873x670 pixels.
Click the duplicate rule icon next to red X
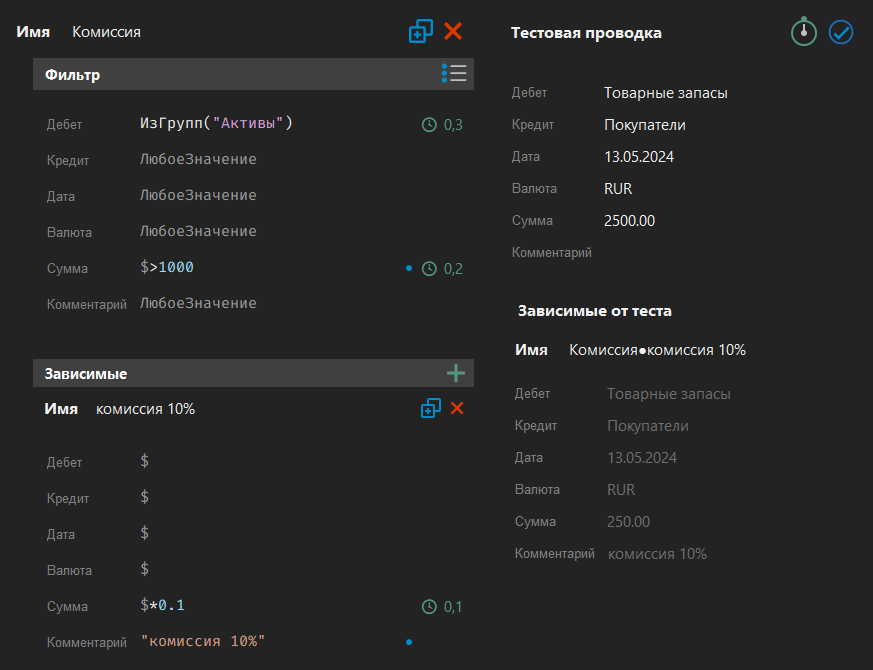tap(420, 31)
